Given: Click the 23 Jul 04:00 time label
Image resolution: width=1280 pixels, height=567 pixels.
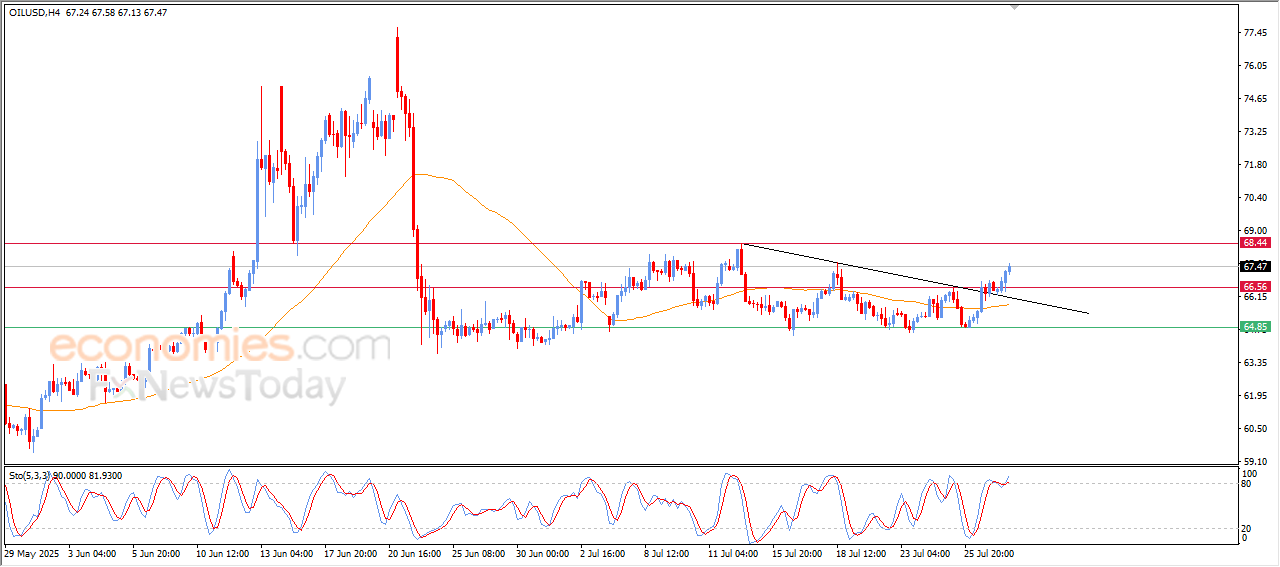Looking at the screenshot, I should (x=924, y=553).
